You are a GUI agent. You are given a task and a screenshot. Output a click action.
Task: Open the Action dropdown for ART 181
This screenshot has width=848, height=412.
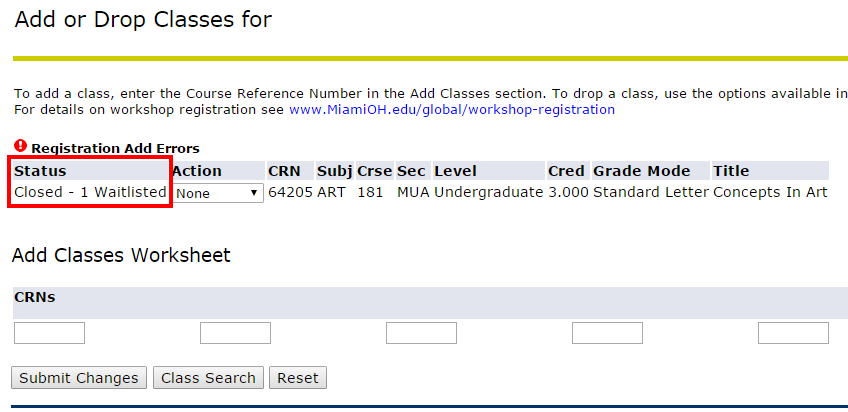[x=218, y=193]
